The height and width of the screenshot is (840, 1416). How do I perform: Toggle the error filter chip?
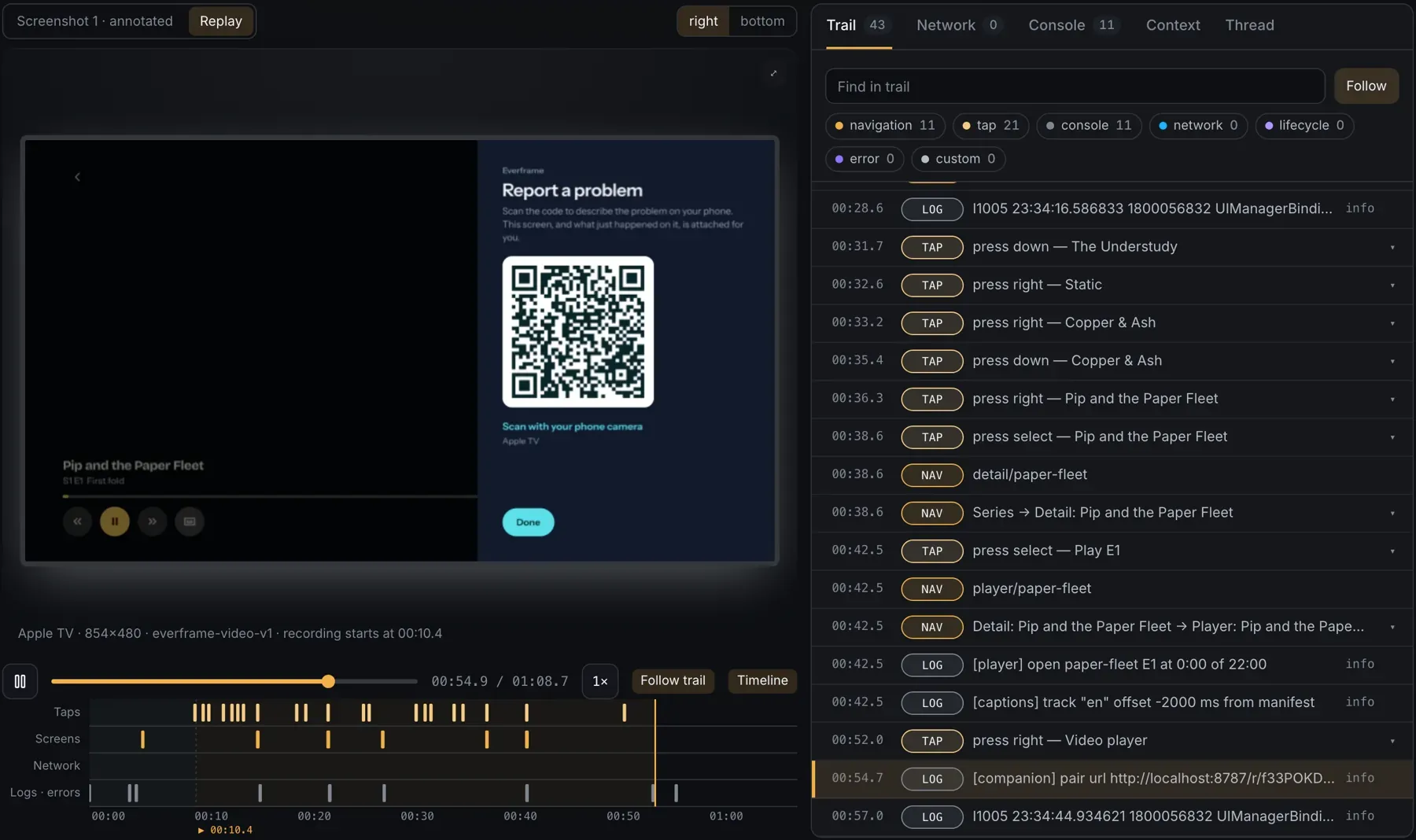pos(865,159)
